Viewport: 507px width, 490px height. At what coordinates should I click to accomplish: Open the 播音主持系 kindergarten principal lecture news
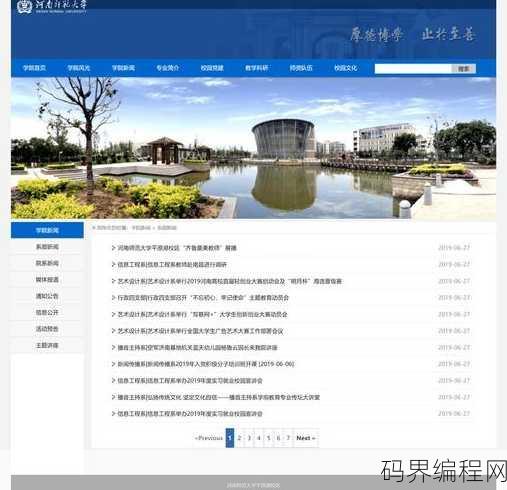click(198, 348)
